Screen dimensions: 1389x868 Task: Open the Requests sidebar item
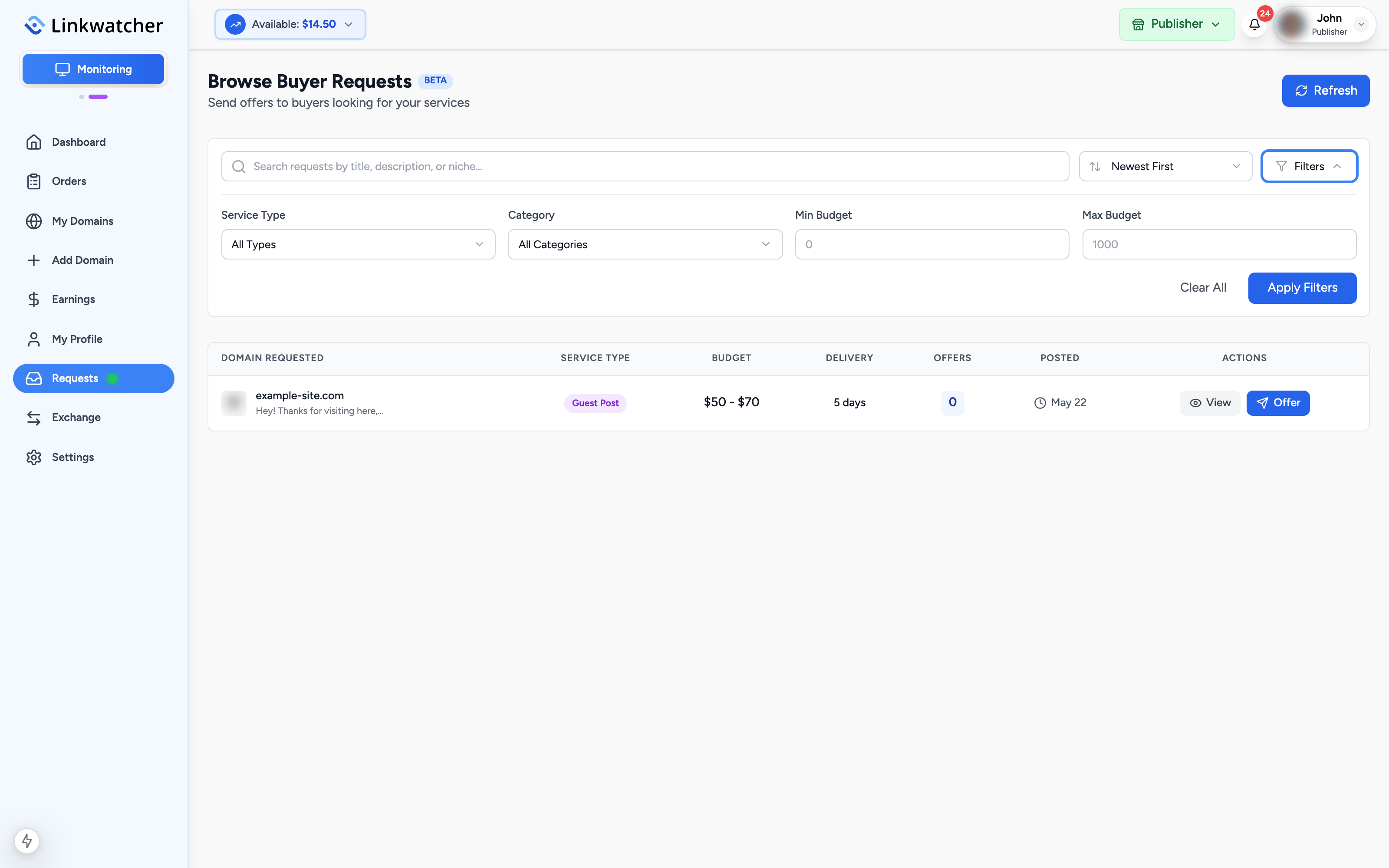tap(94, 378)
